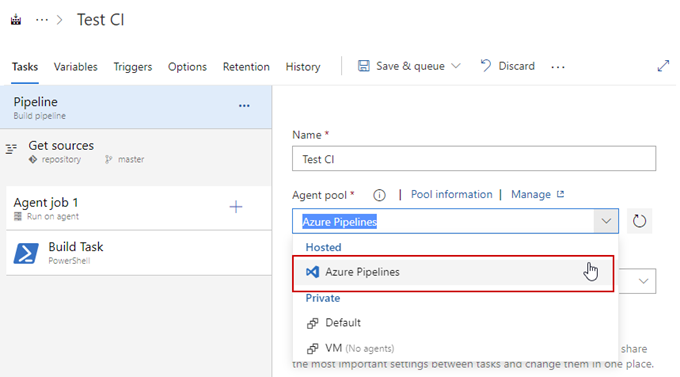Go to the Triggers tab
Screen dimensions: 680x377
133,67
